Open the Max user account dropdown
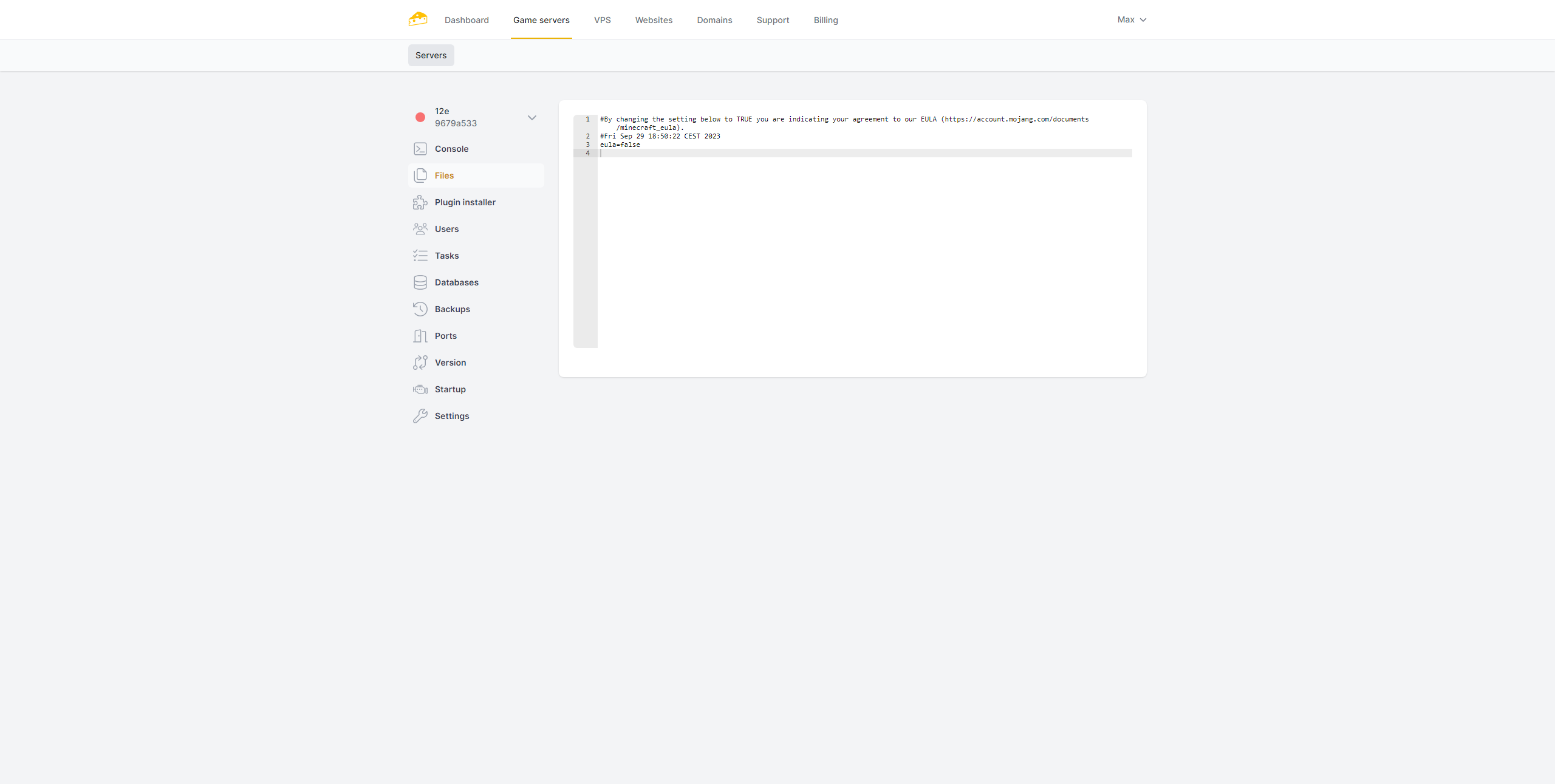Image resolution: width=1555 pixels, height=784 pixels. point(1132,19)
